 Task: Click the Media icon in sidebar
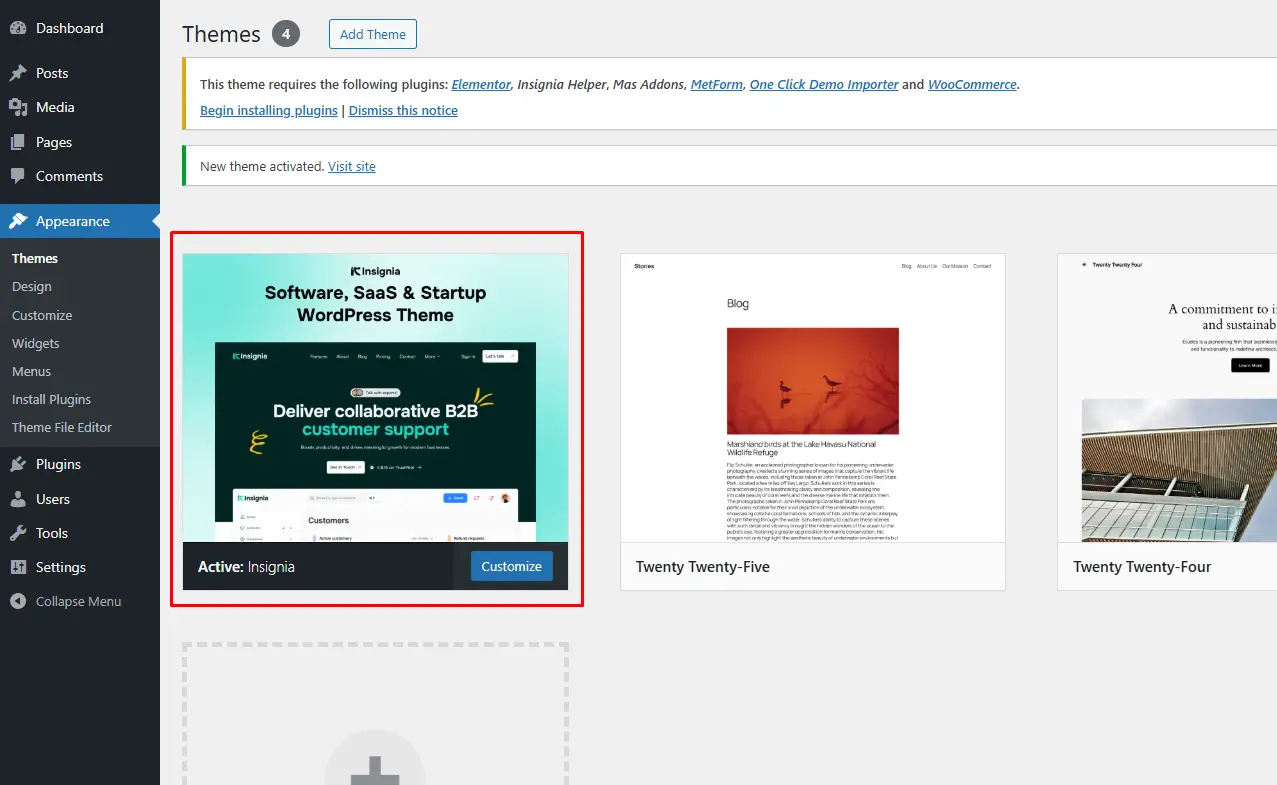(18, 107)
